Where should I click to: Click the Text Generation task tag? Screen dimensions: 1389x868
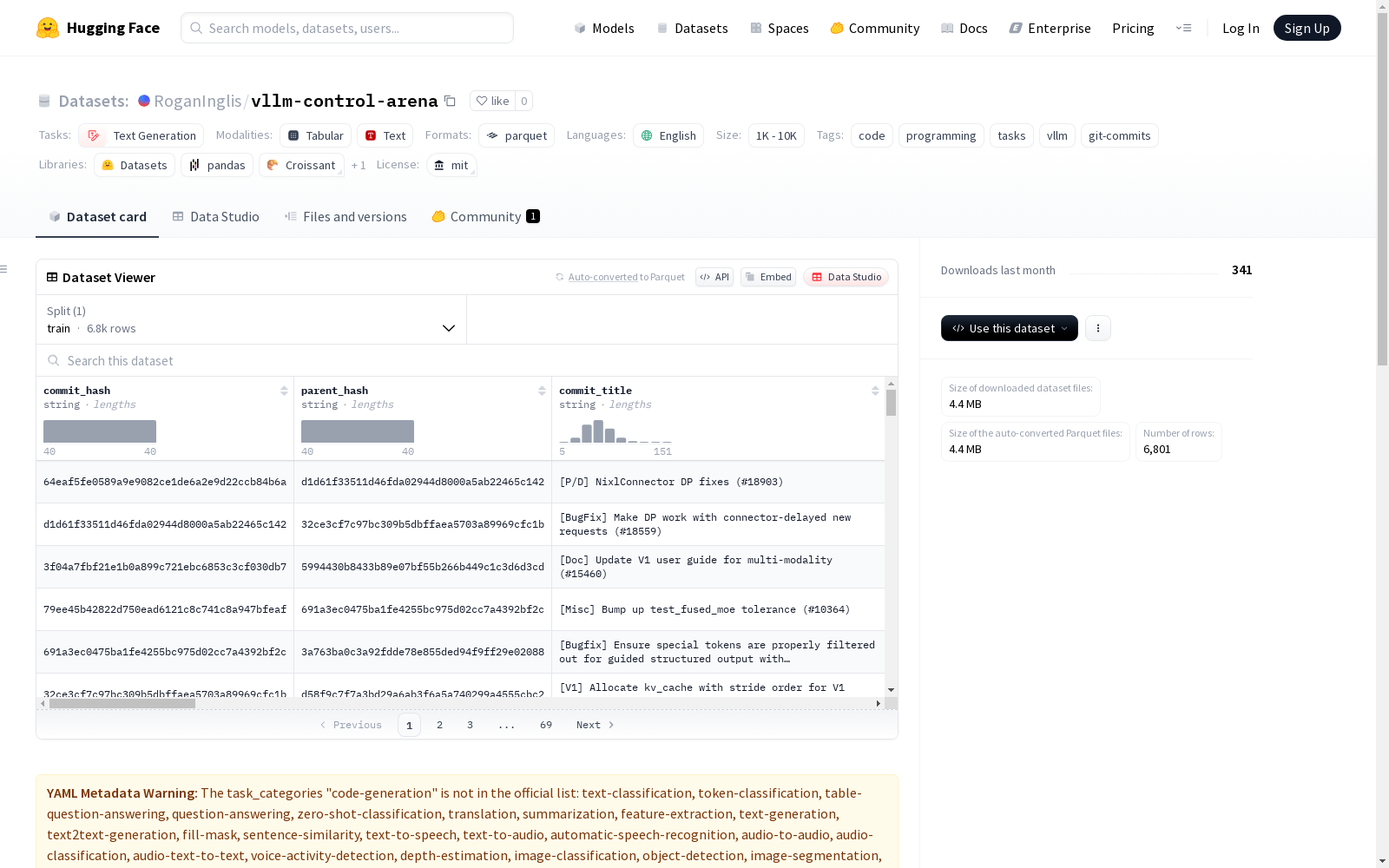coord(141,135)
